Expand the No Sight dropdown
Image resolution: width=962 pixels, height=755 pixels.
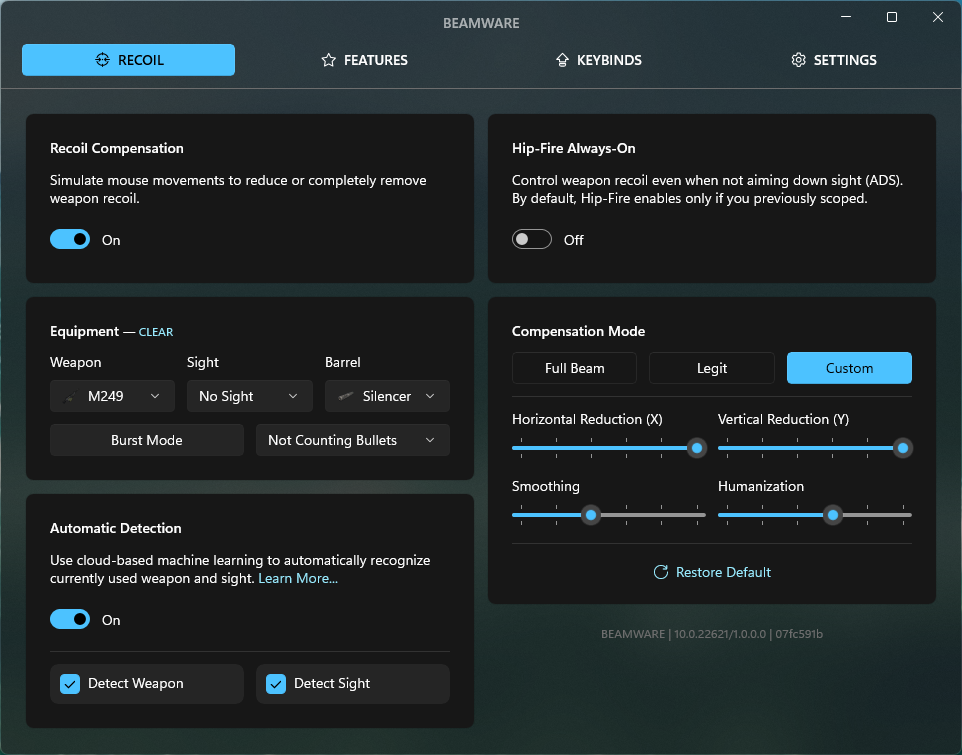point(249,396)
